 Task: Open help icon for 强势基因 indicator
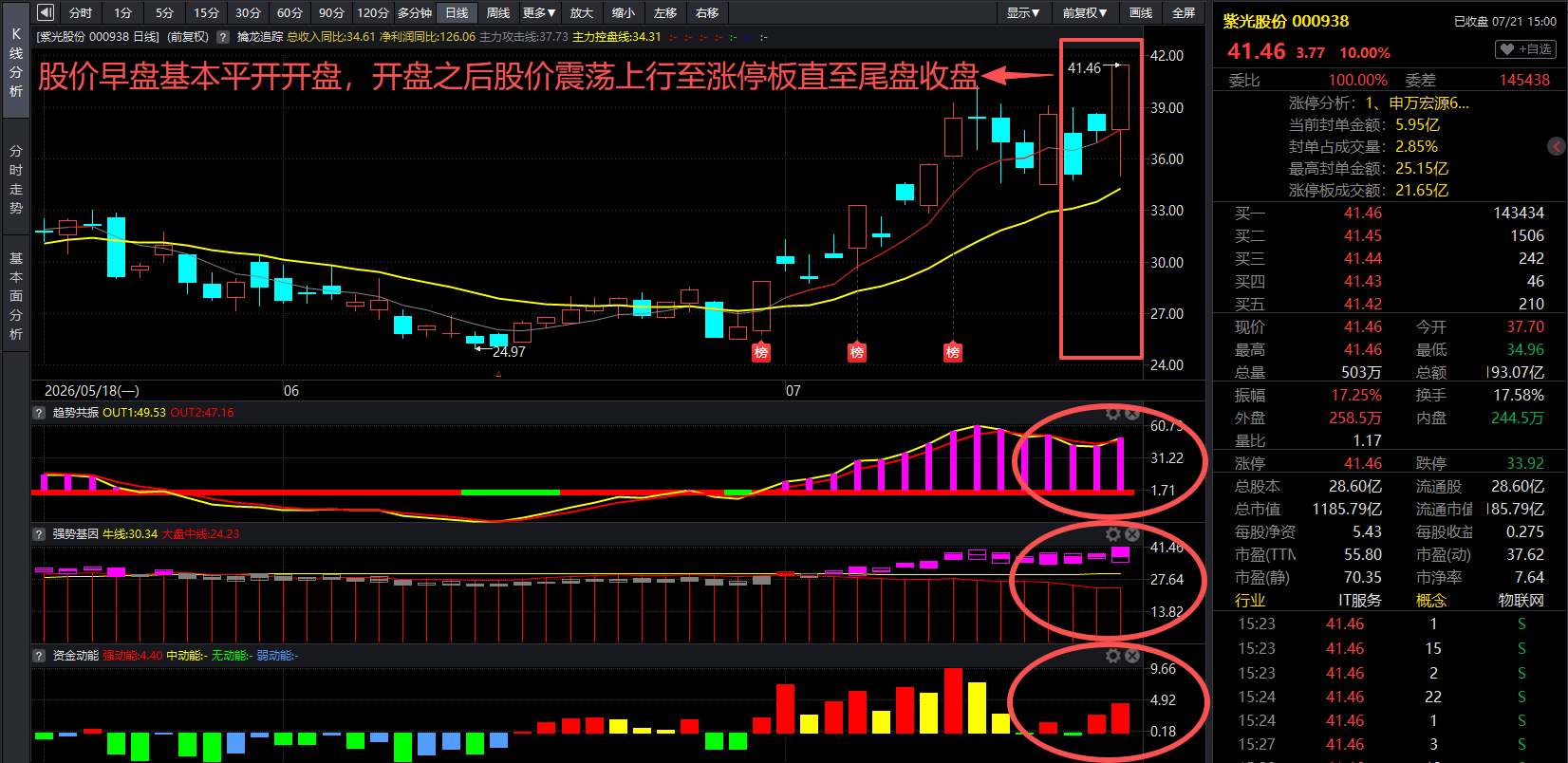[39, 534]
